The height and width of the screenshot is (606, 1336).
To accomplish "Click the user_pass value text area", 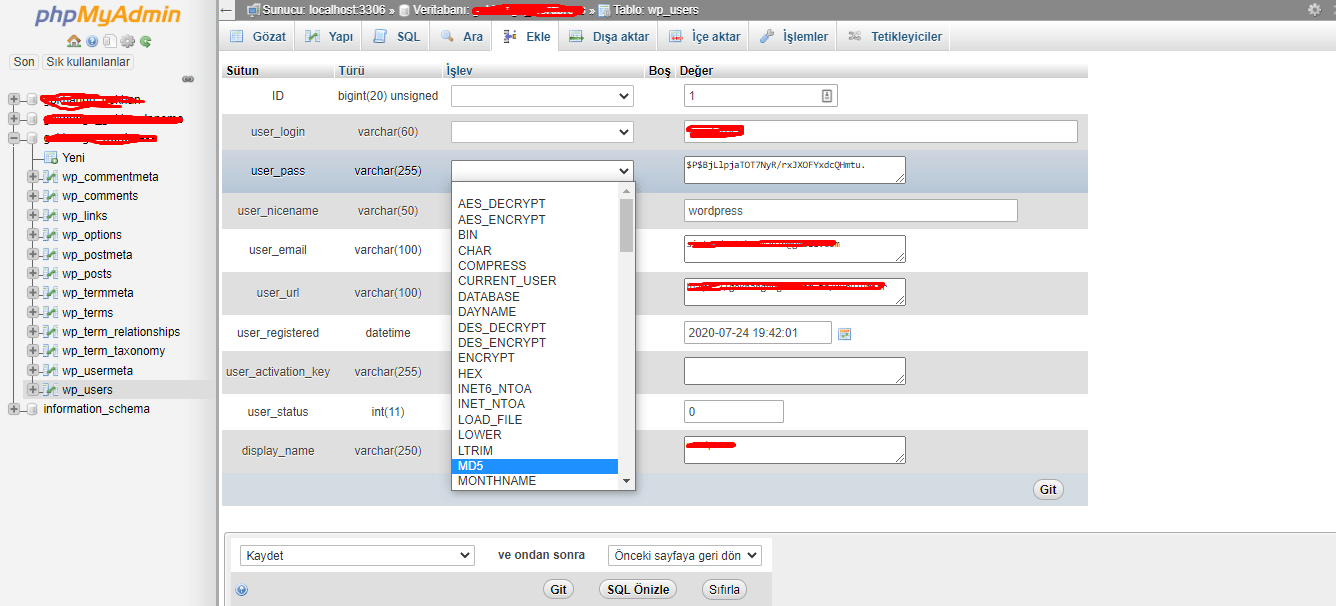I will pyautogui.click(x=795, y=170).
